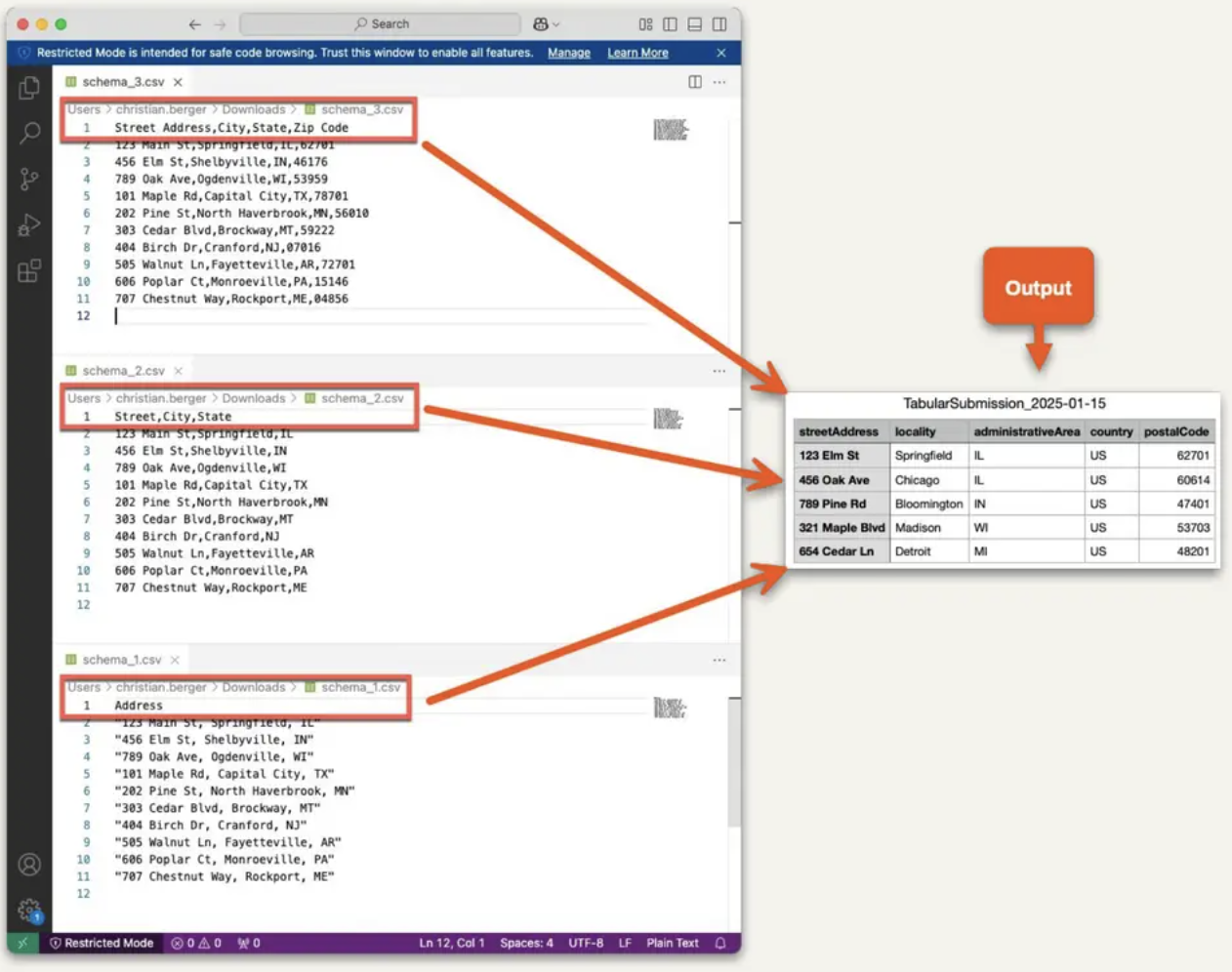1232x972 pixels.
Task: Open the Extensions icon
Action: click(28, 270)
